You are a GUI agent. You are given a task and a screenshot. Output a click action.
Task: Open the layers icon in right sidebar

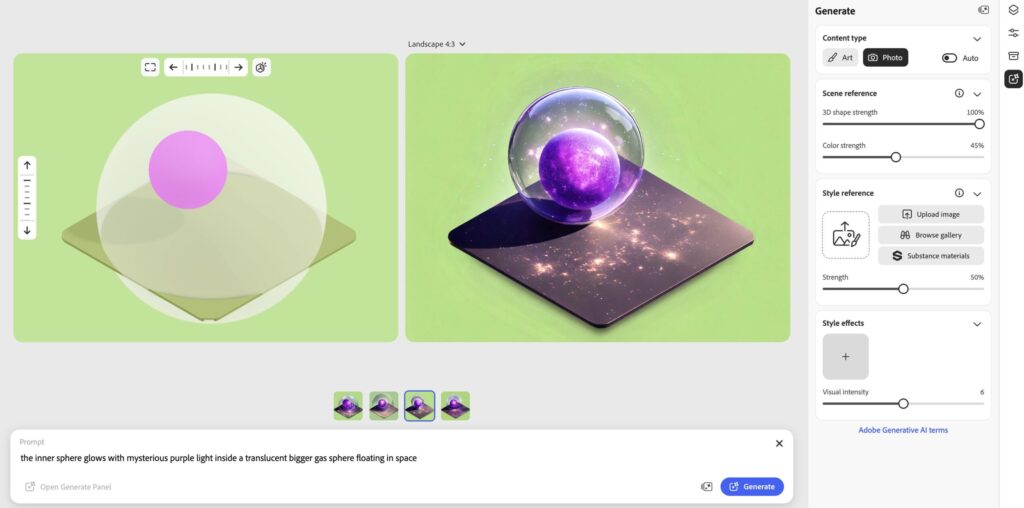(1013, 10)
